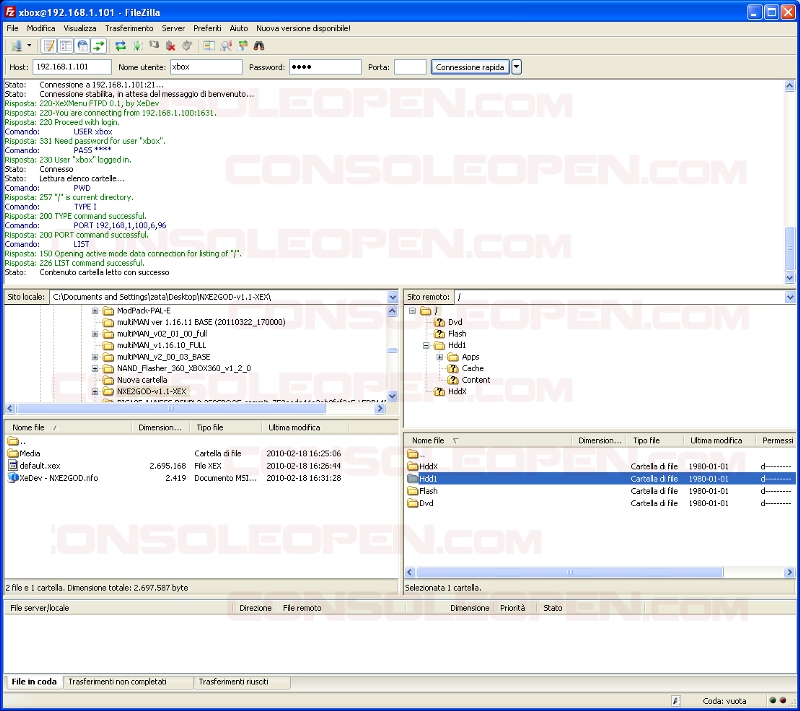Click the default.xex file icon

coord(13,466)
